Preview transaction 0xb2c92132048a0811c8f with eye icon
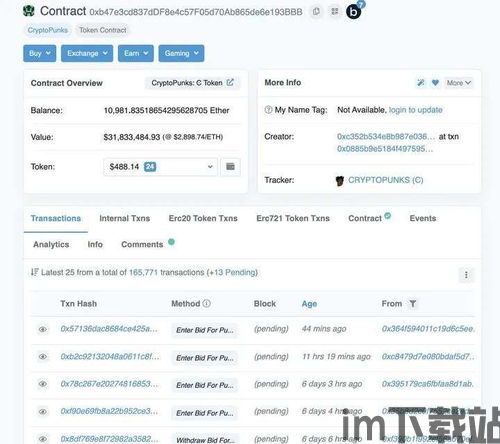500x444 pixels. [x=43, y=357]
